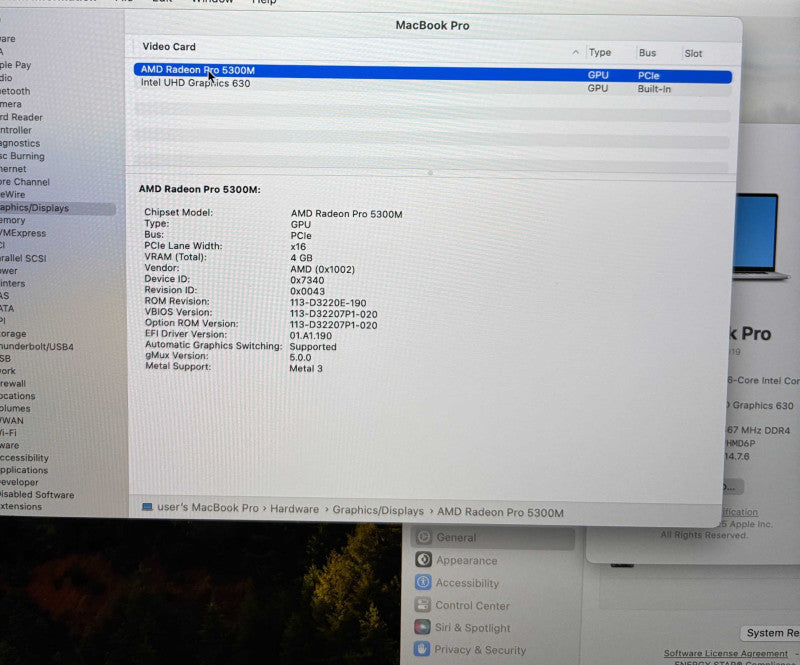Click the Privacy & Security hand icon
Viewport: 800px width, 665px height.
point(421,649)
